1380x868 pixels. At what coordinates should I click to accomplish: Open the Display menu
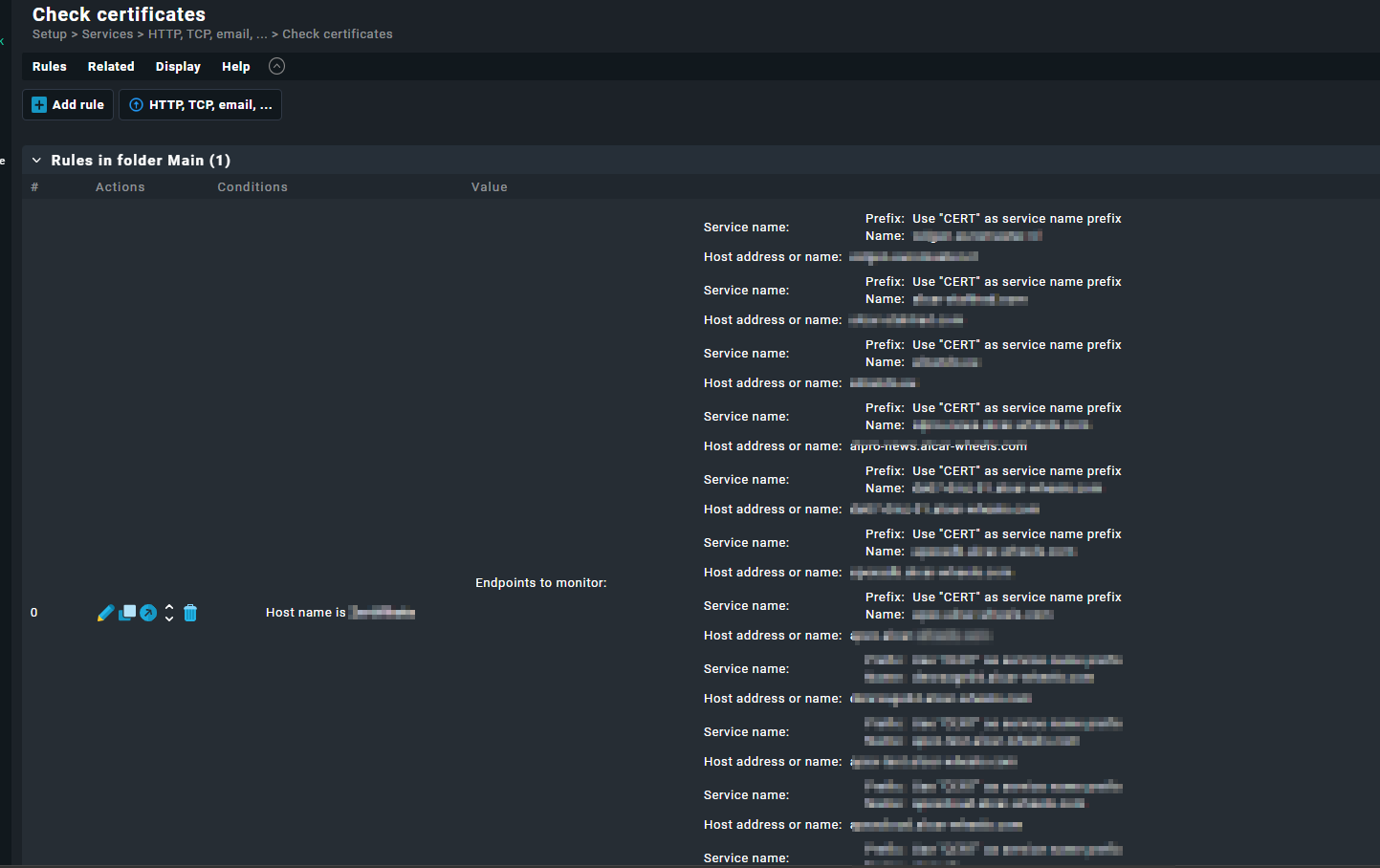point(178,67)
